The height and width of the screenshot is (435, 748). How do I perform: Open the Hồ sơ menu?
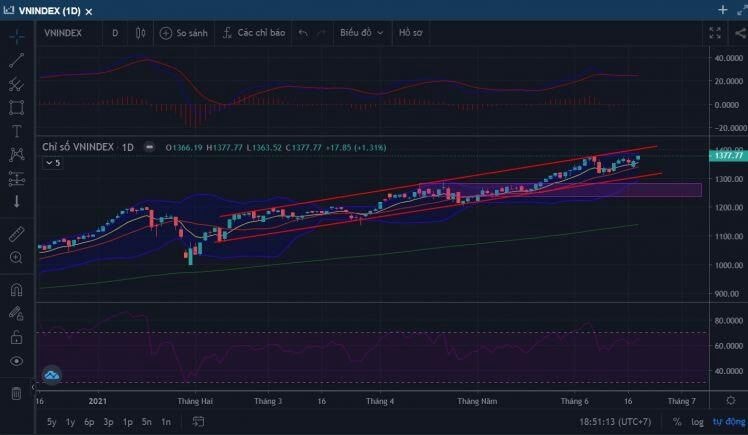pos(410,33)
